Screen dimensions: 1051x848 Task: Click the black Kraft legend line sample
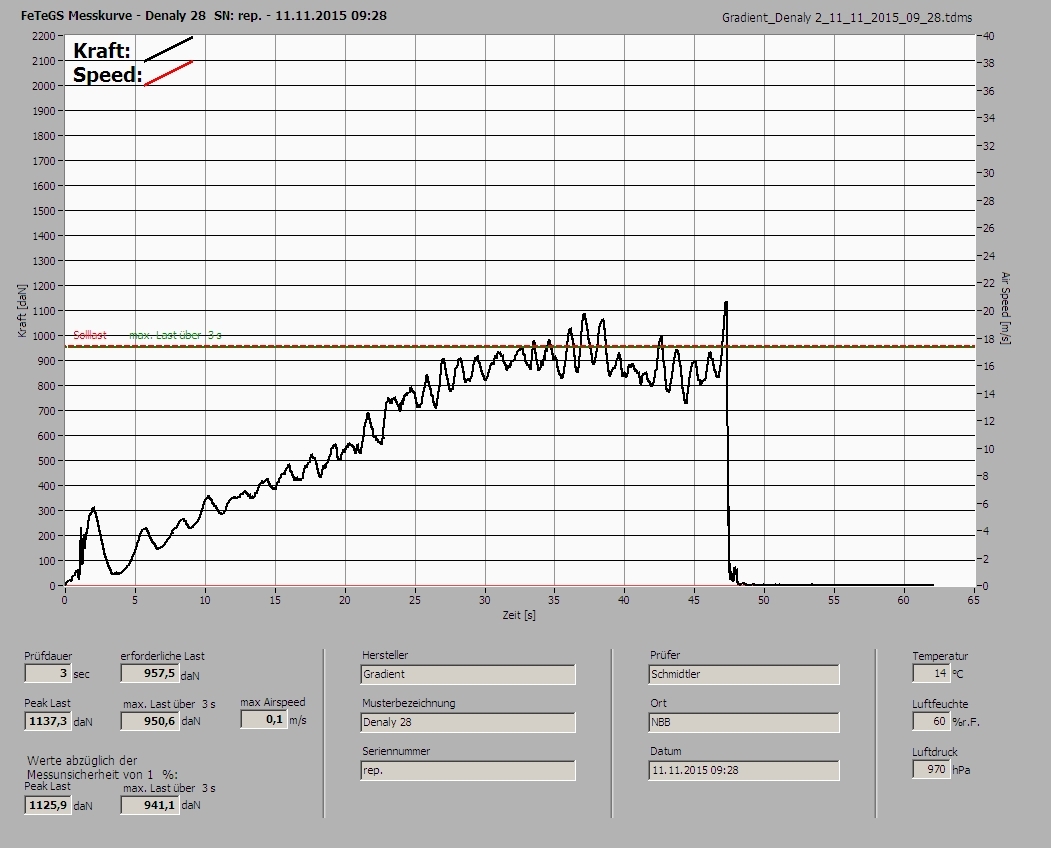click(168, 49)
